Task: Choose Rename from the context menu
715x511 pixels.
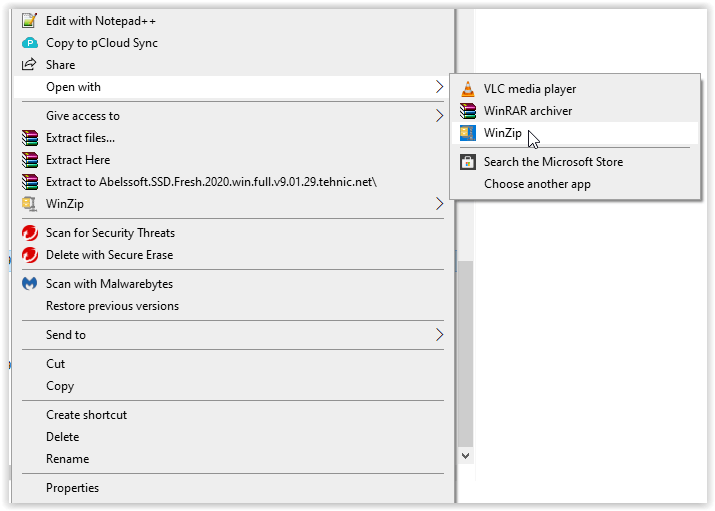Action: 230,459
